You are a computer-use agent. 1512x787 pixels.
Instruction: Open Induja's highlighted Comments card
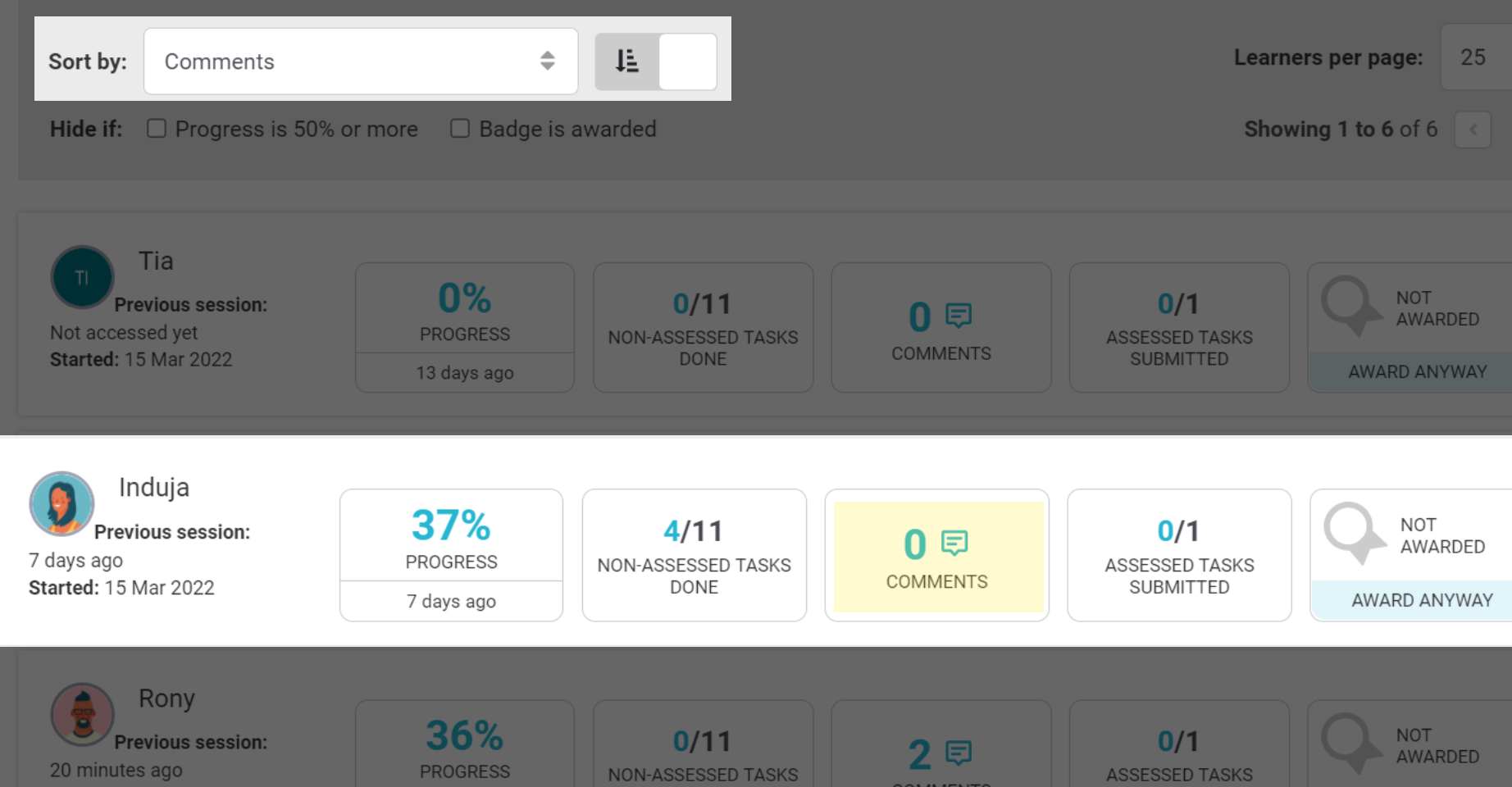[937, 557]
